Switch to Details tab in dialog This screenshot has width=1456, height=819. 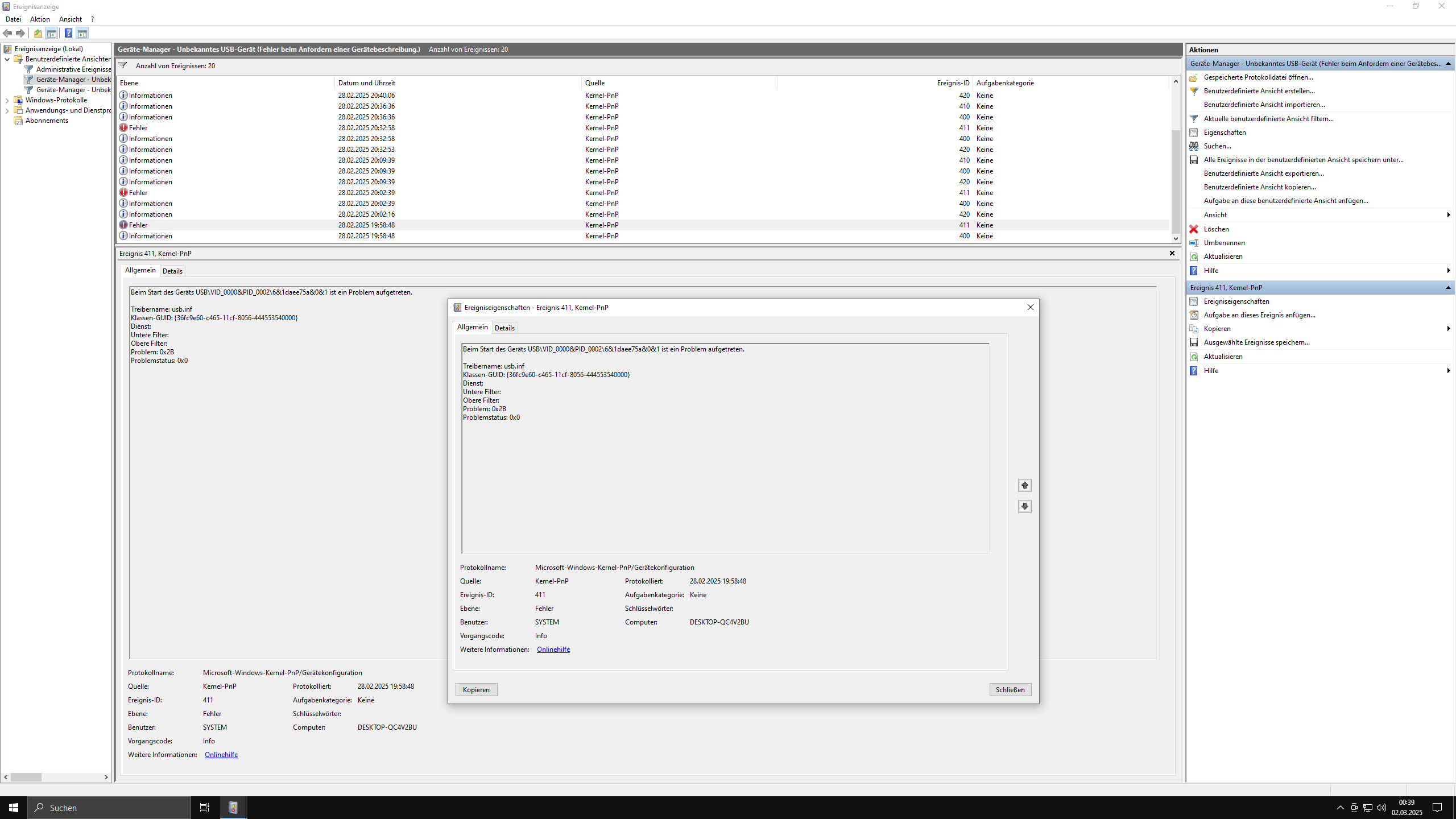coord(504,328)
